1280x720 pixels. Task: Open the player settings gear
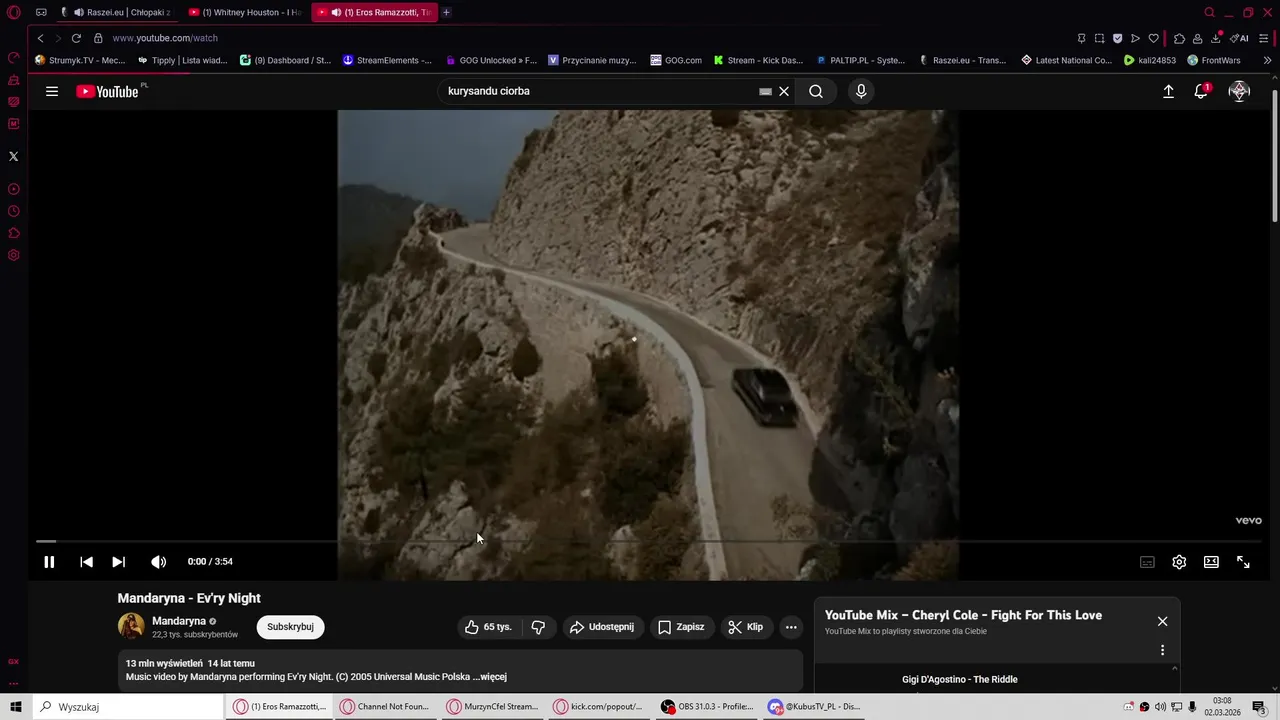(1179, 562)
